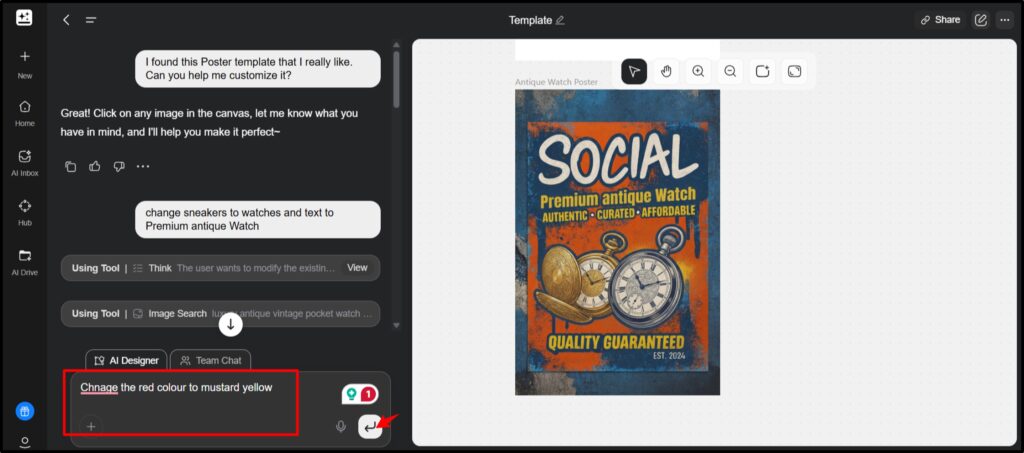Click the blue gift icon
Viewport: 1024px width, 453px height.
[x=25, y=411]
